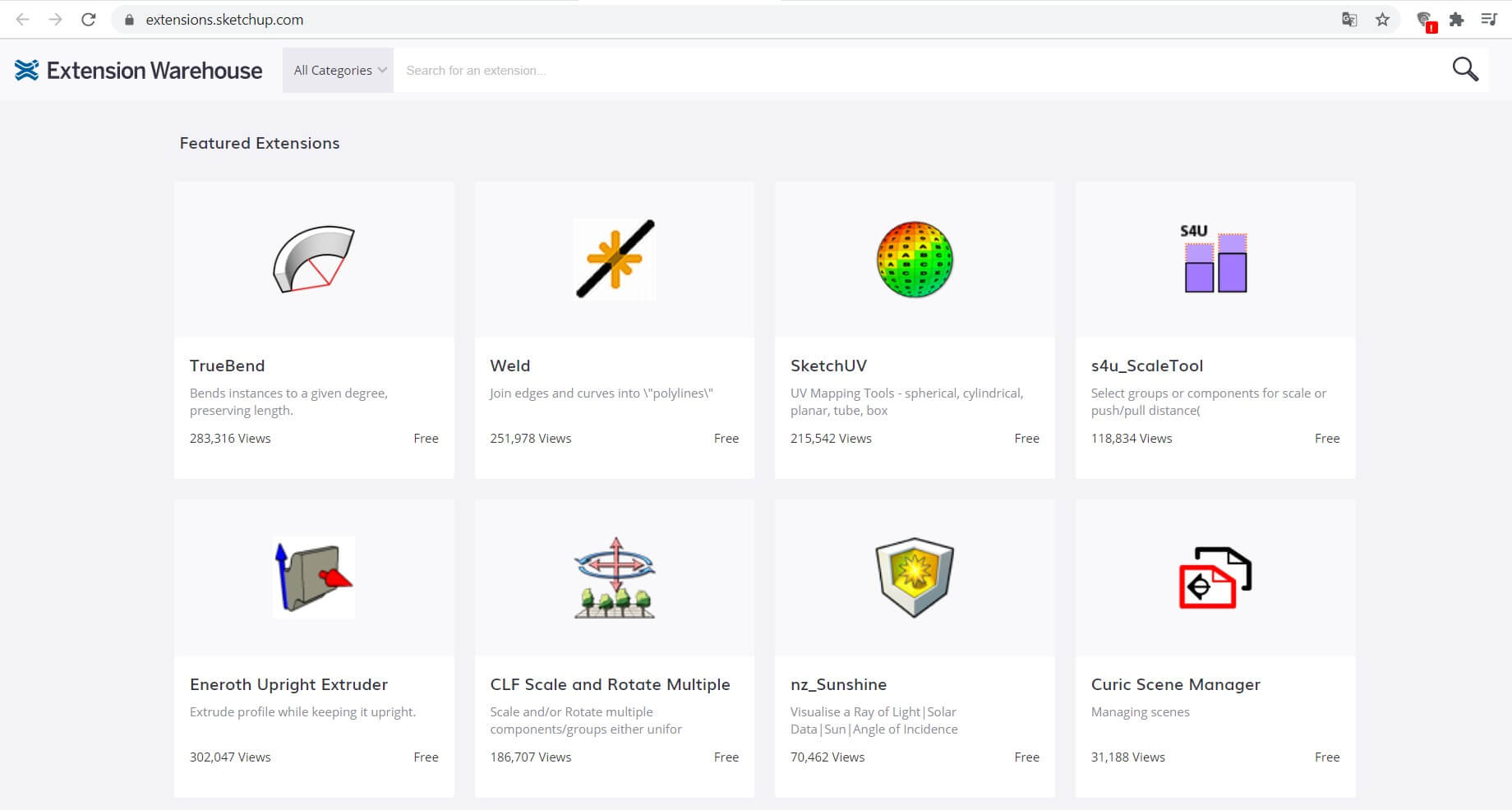The height and width of the screenshot is (810, 1512).
Task: Click the s4u_ScaleTool purple bars icon
Action: pyautogui.click(x=1215, y=259)
